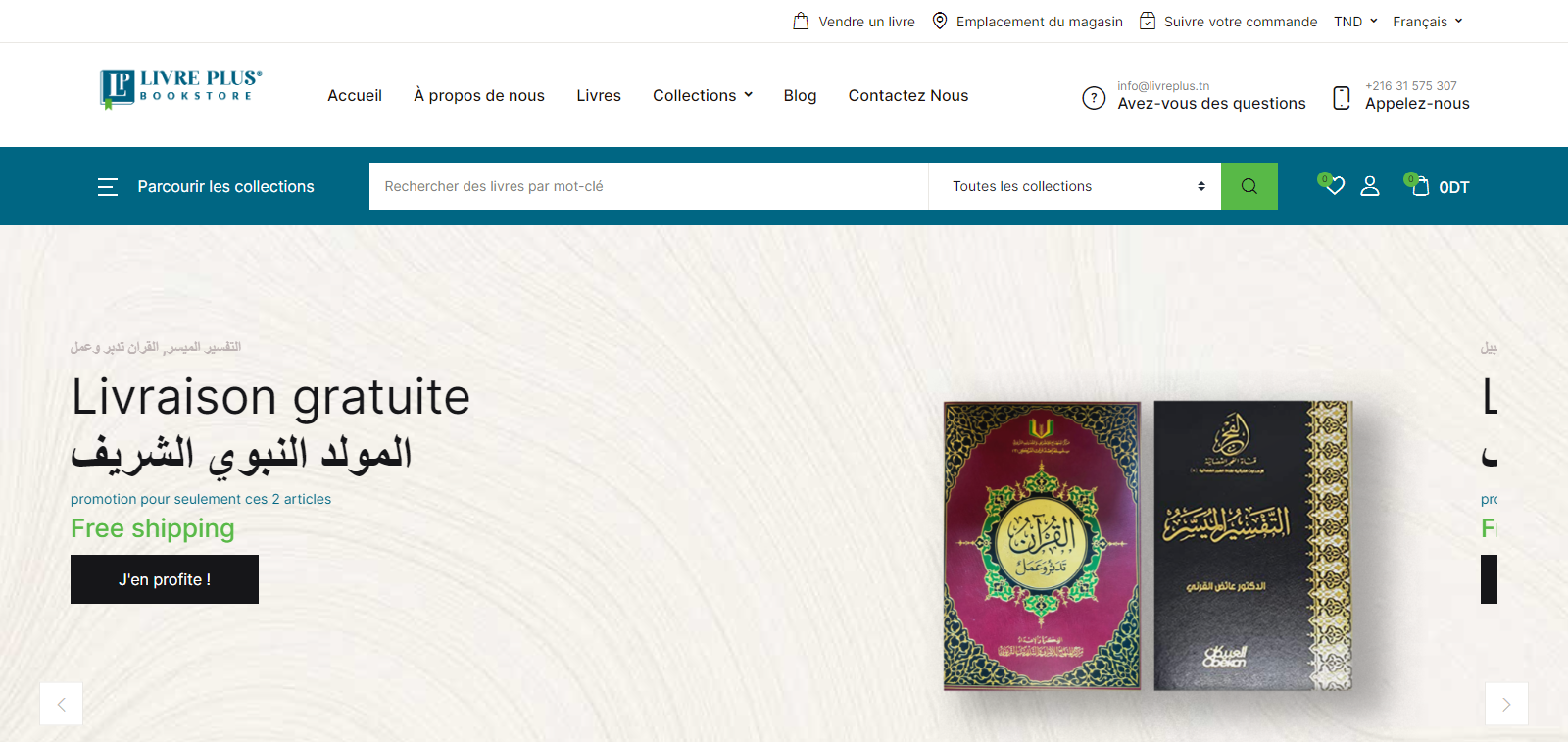Open the shopping cart bag icon
The image size is (1568, 742).
1419,185
